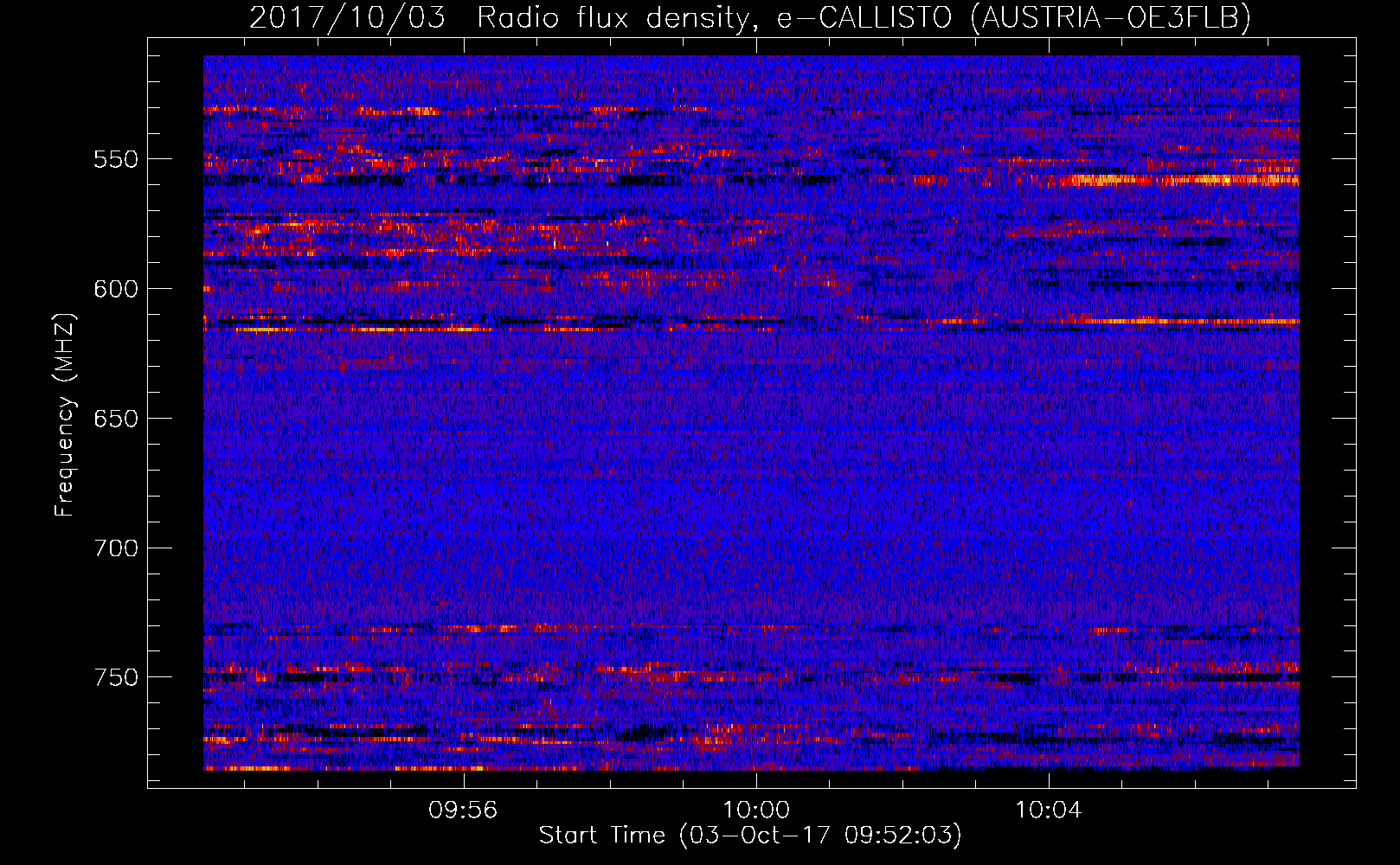This screenshot has height=865, width=1400.
Task: Click the 600 frequency tick label
Action: (x=116, y=289)
